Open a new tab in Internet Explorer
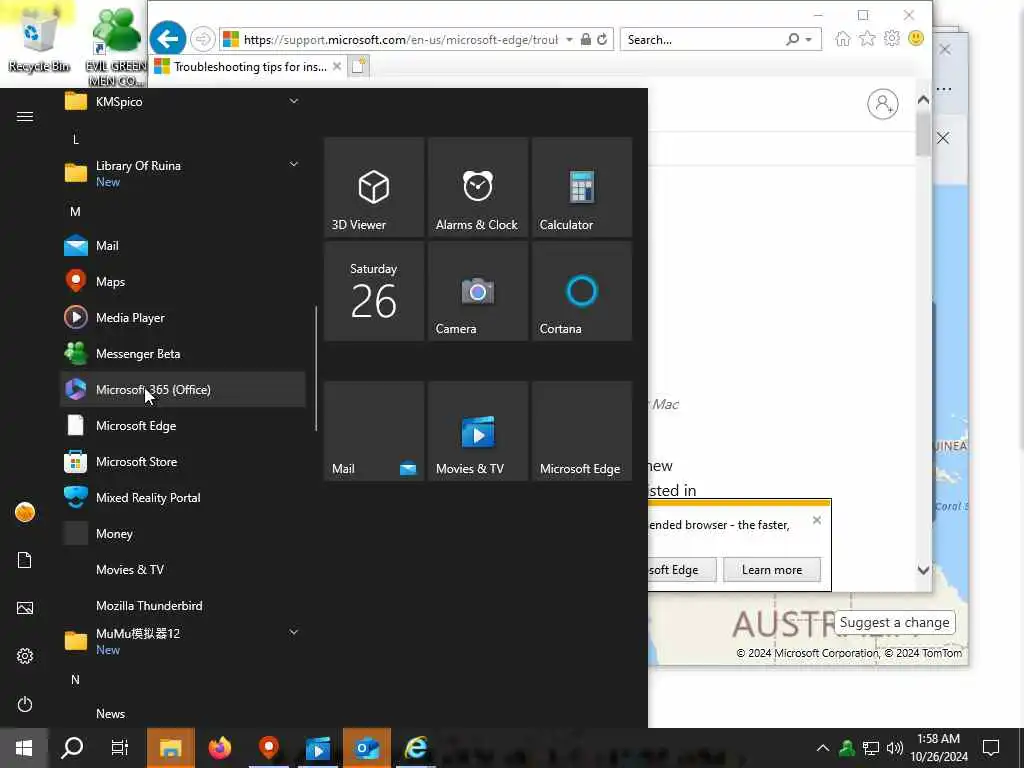The image size is (1024, 768). [358, 66]
